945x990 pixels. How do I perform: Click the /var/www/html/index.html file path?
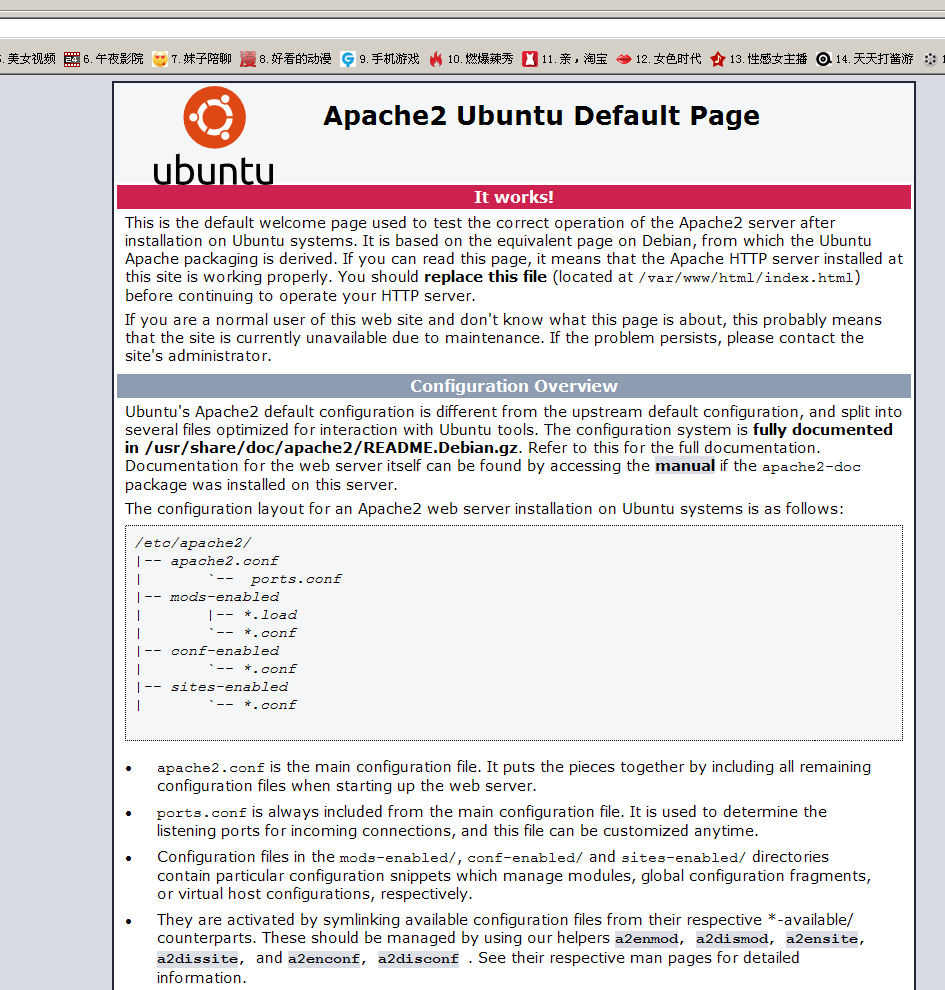click(746, 278)
